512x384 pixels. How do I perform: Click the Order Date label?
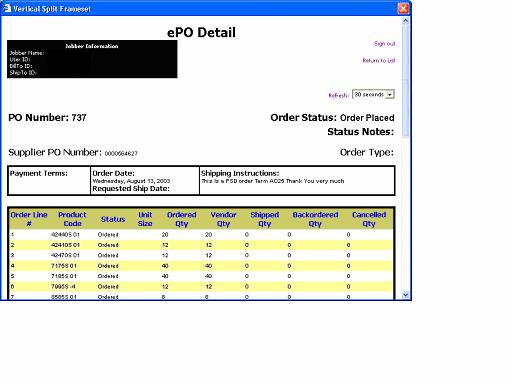113,173
